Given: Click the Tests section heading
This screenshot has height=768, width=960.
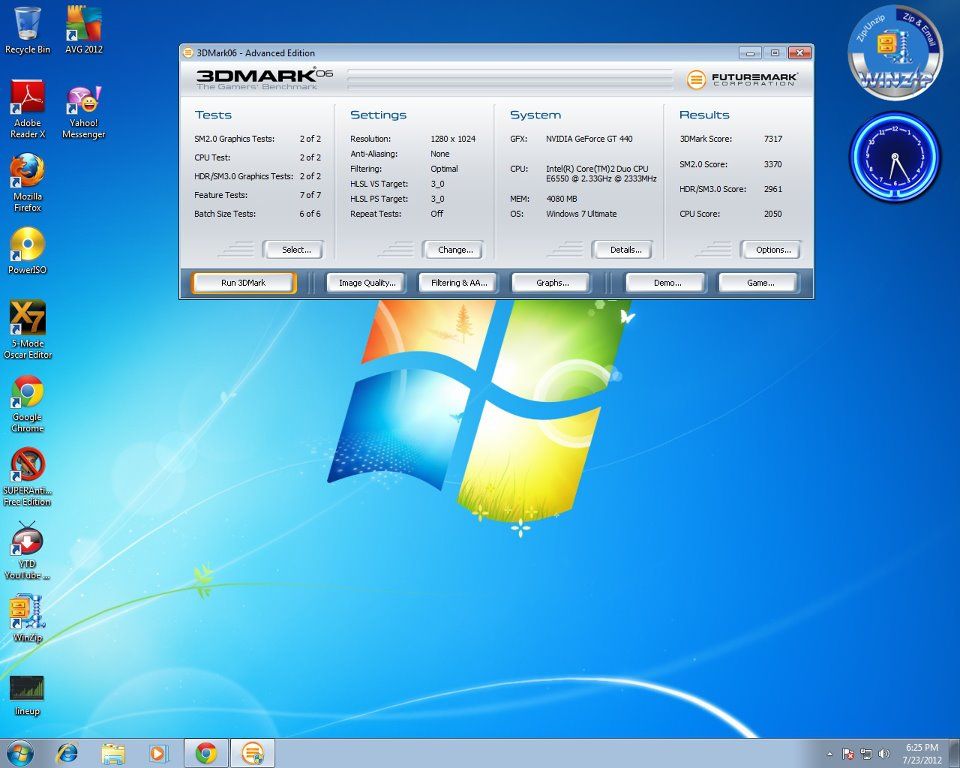Looking at the screenshot, I should coord(213,115).
